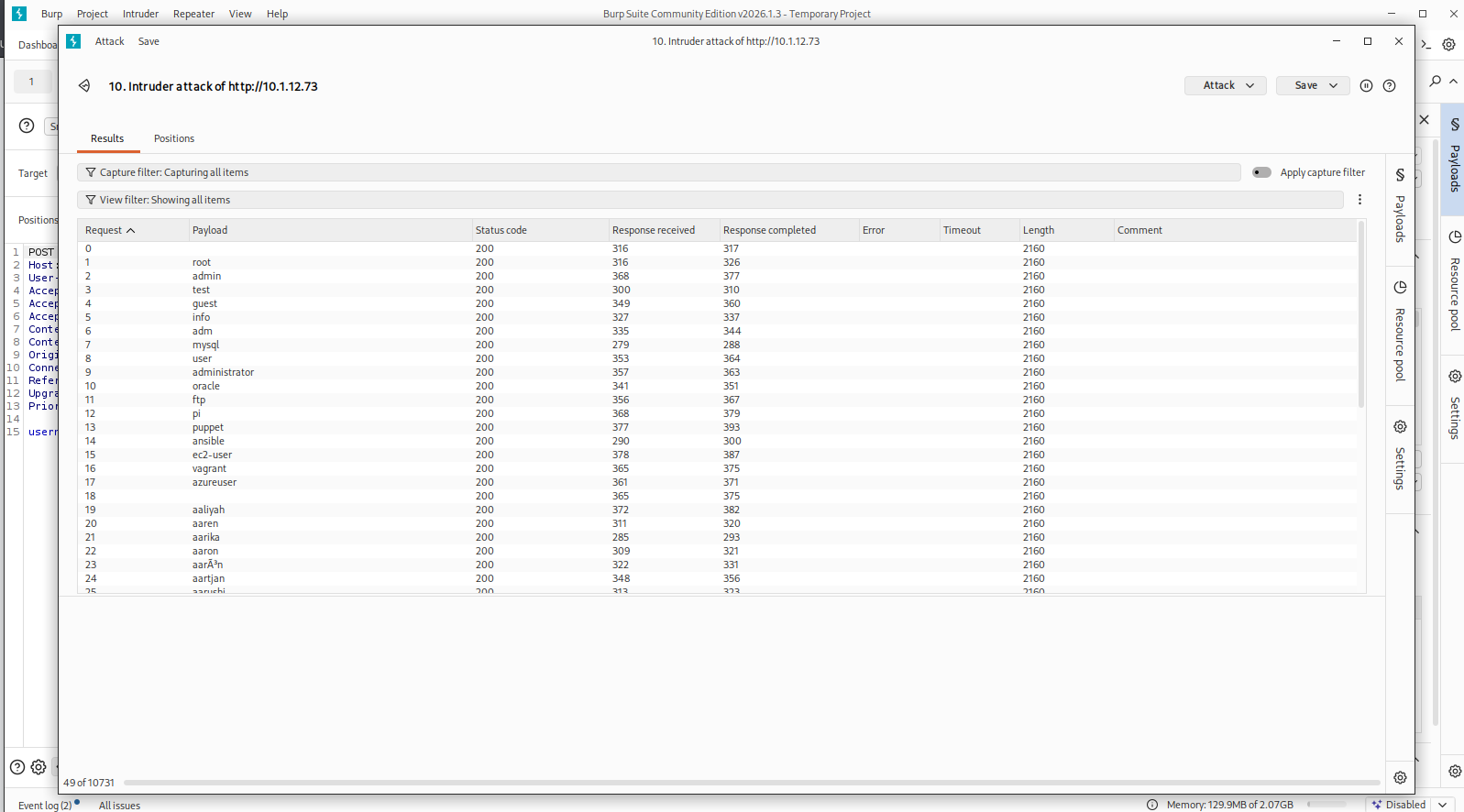Open the Repeater menu in the menu bar

(193, 14)
